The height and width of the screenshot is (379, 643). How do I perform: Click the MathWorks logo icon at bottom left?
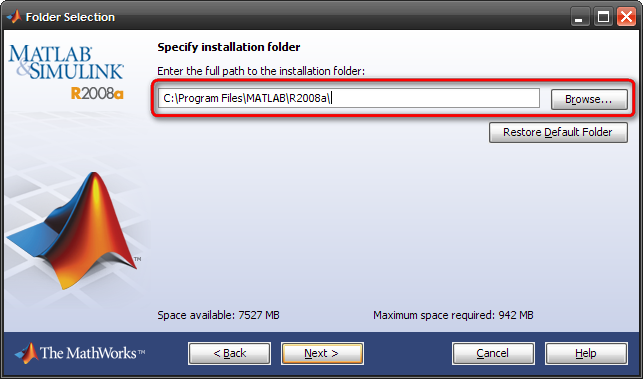tap(26, 353)
